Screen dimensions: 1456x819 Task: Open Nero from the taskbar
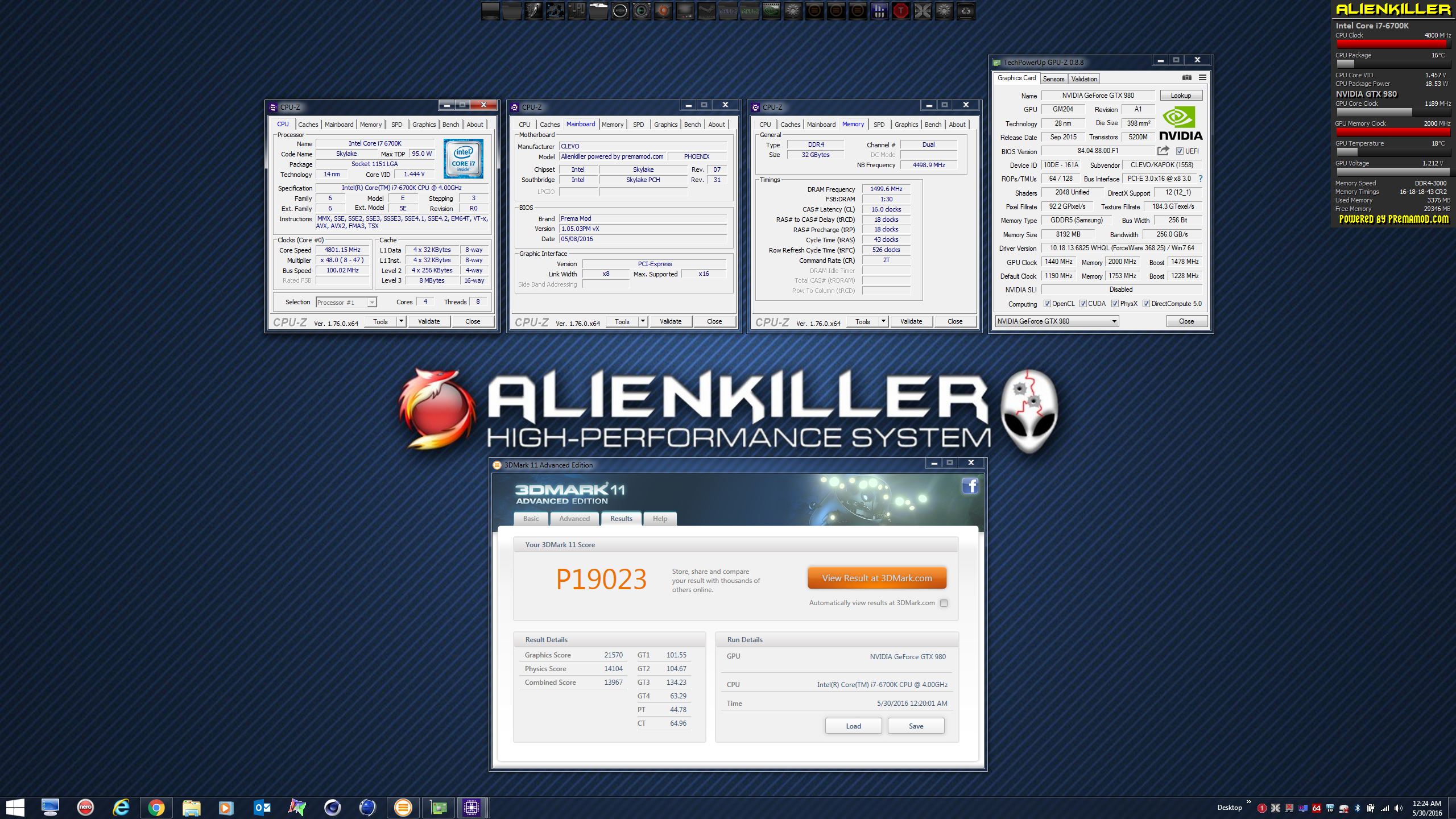[85, 808]
